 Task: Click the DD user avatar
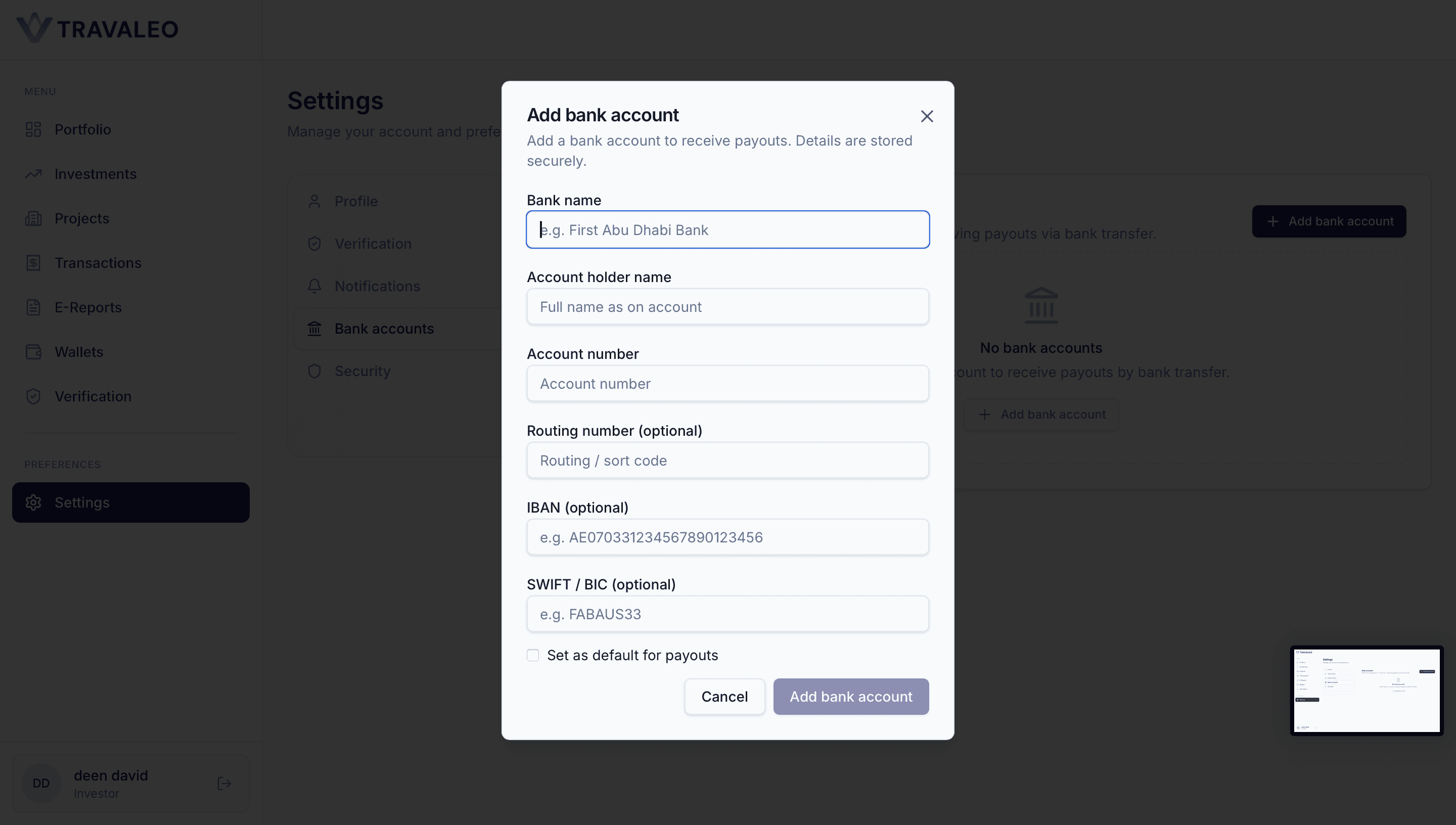[x=41, y=783]
